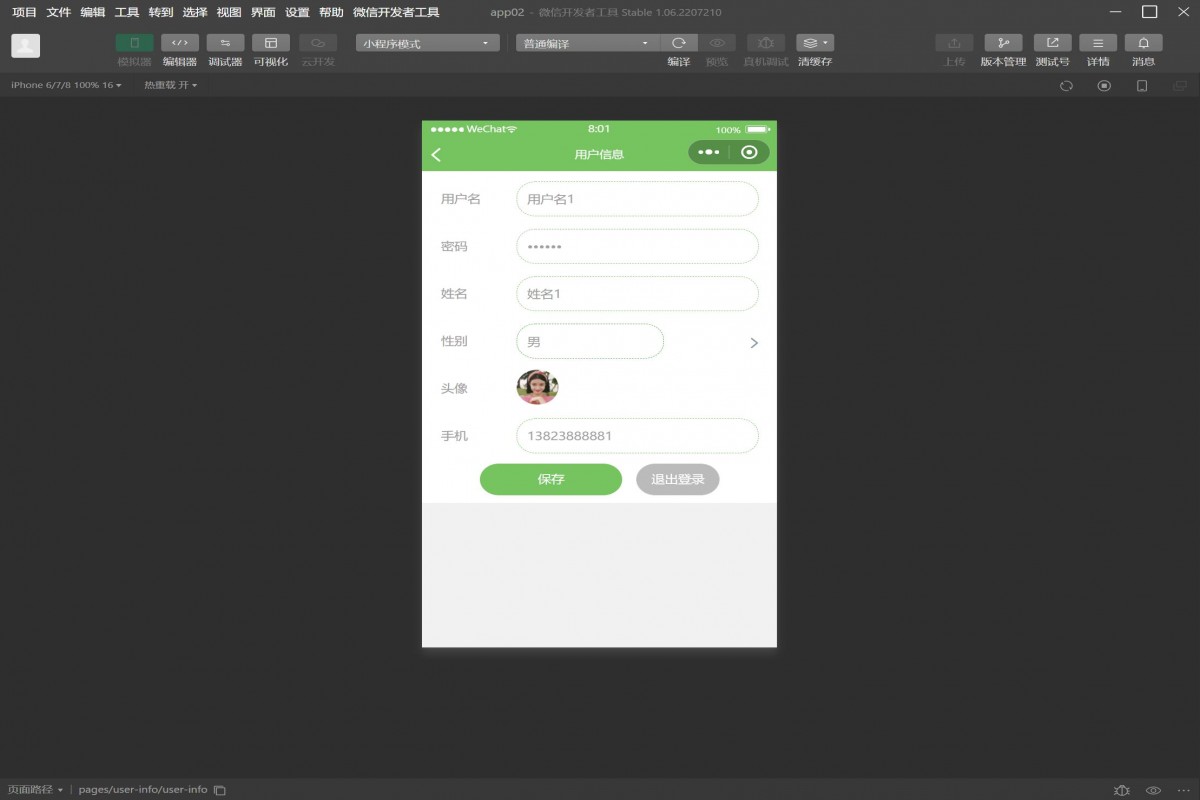This screenshot has width=1200, height=800.
Task: Open the clear cache layers icon
Action: coord(814,43)
